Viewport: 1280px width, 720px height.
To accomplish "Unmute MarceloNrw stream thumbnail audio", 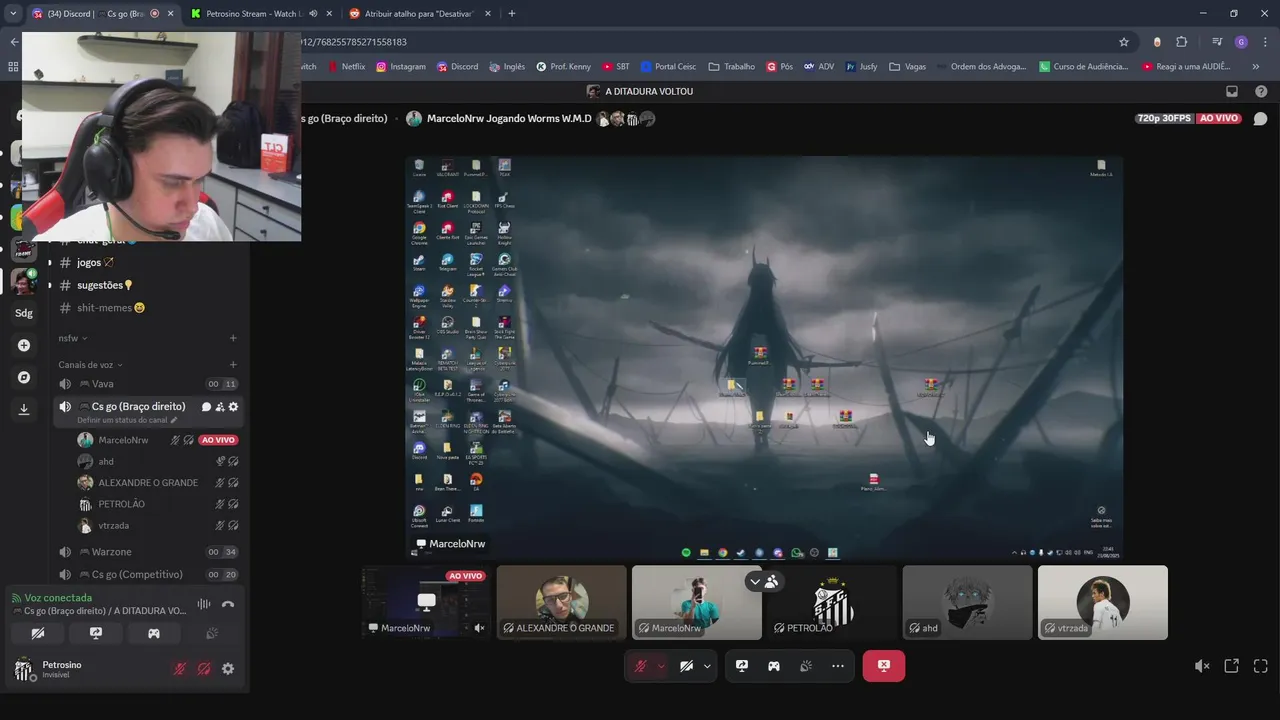I will coord(479,628).
